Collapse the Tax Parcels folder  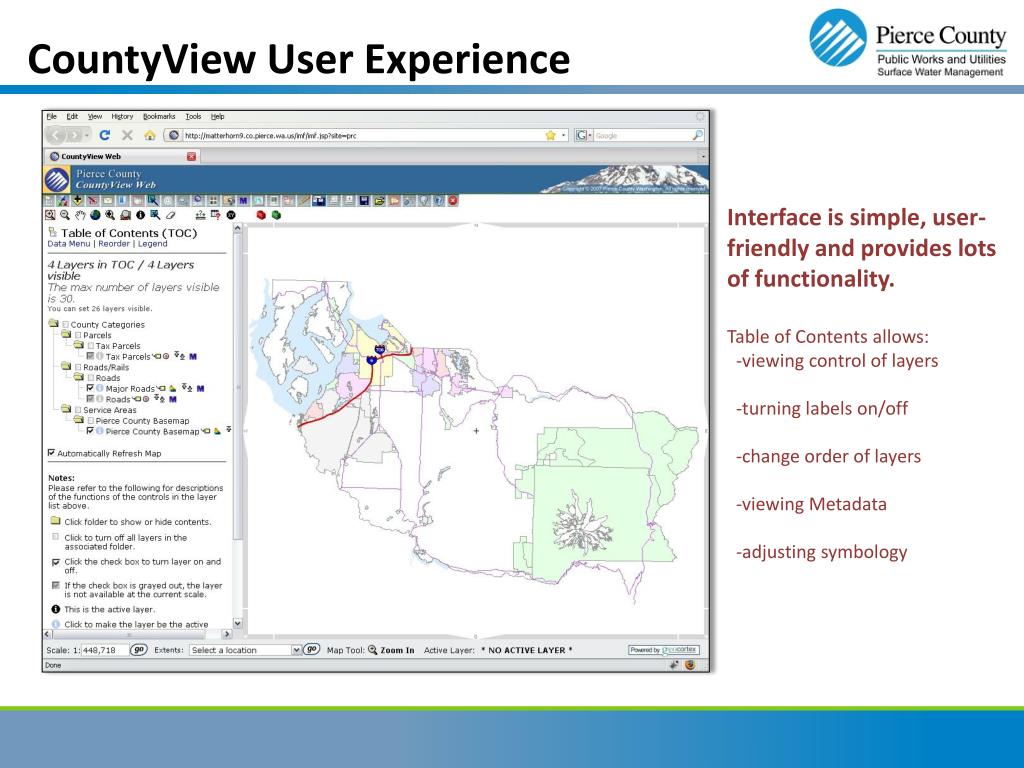click(x=78, y=345)
